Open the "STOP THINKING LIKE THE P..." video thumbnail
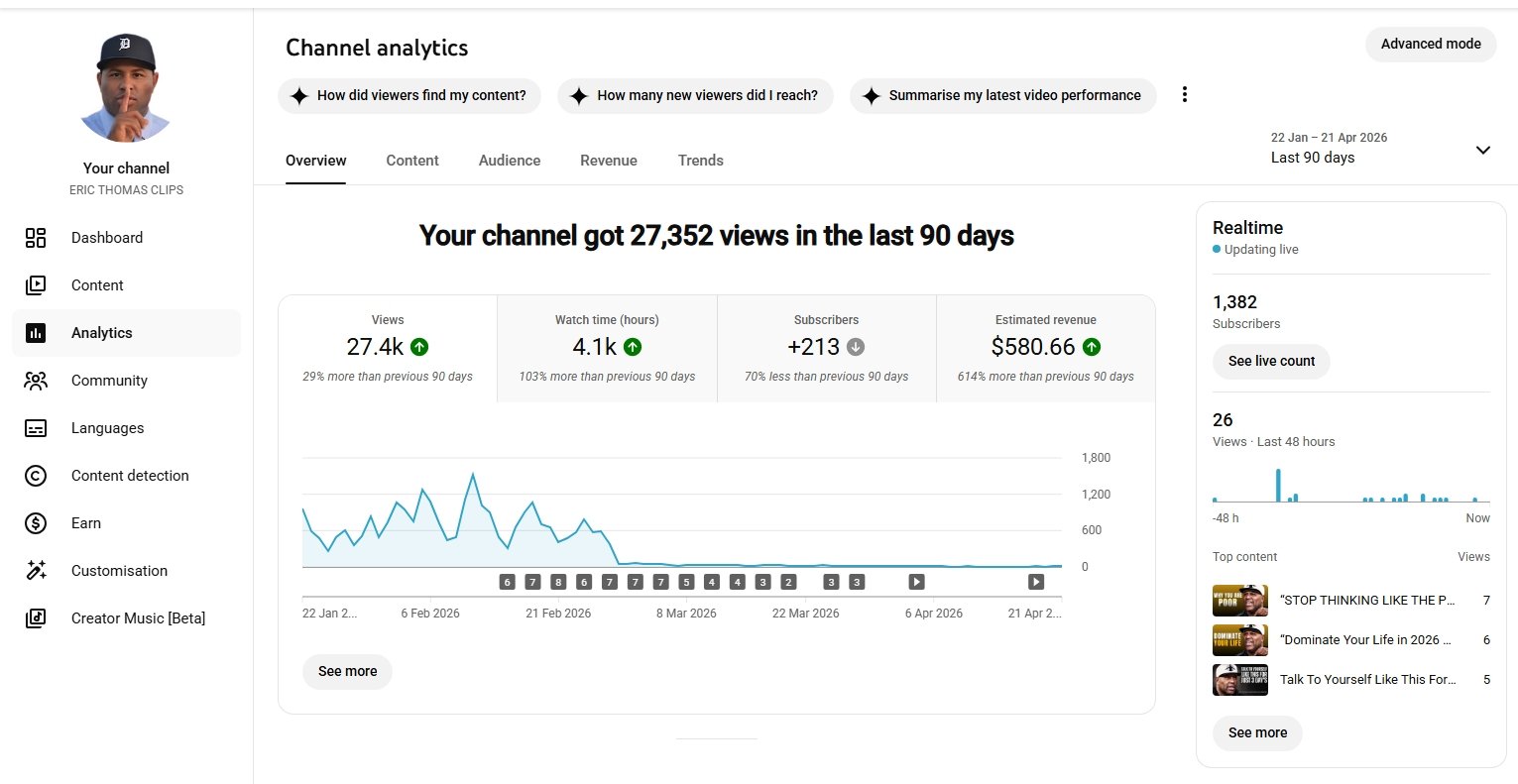1518x784 pixels. [x=1239, y=601]
